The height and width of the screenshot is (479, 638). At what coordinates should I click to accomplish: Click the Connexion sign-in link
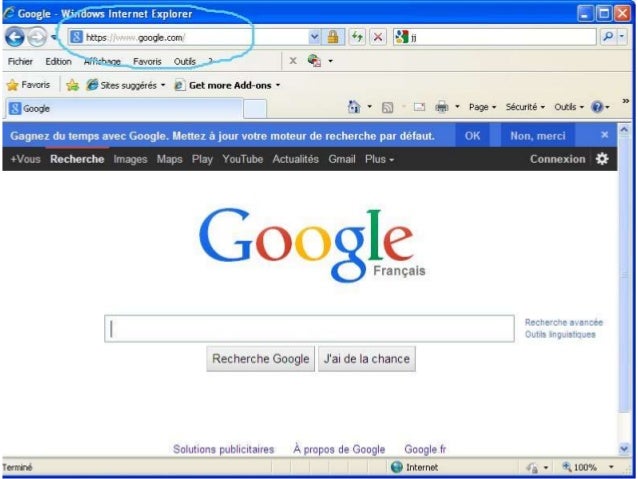coord(557,159)
